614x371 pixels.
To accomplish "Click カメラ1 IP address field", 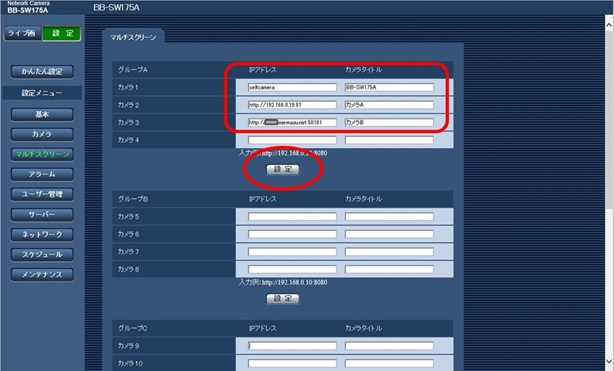I will click(292, 87).
